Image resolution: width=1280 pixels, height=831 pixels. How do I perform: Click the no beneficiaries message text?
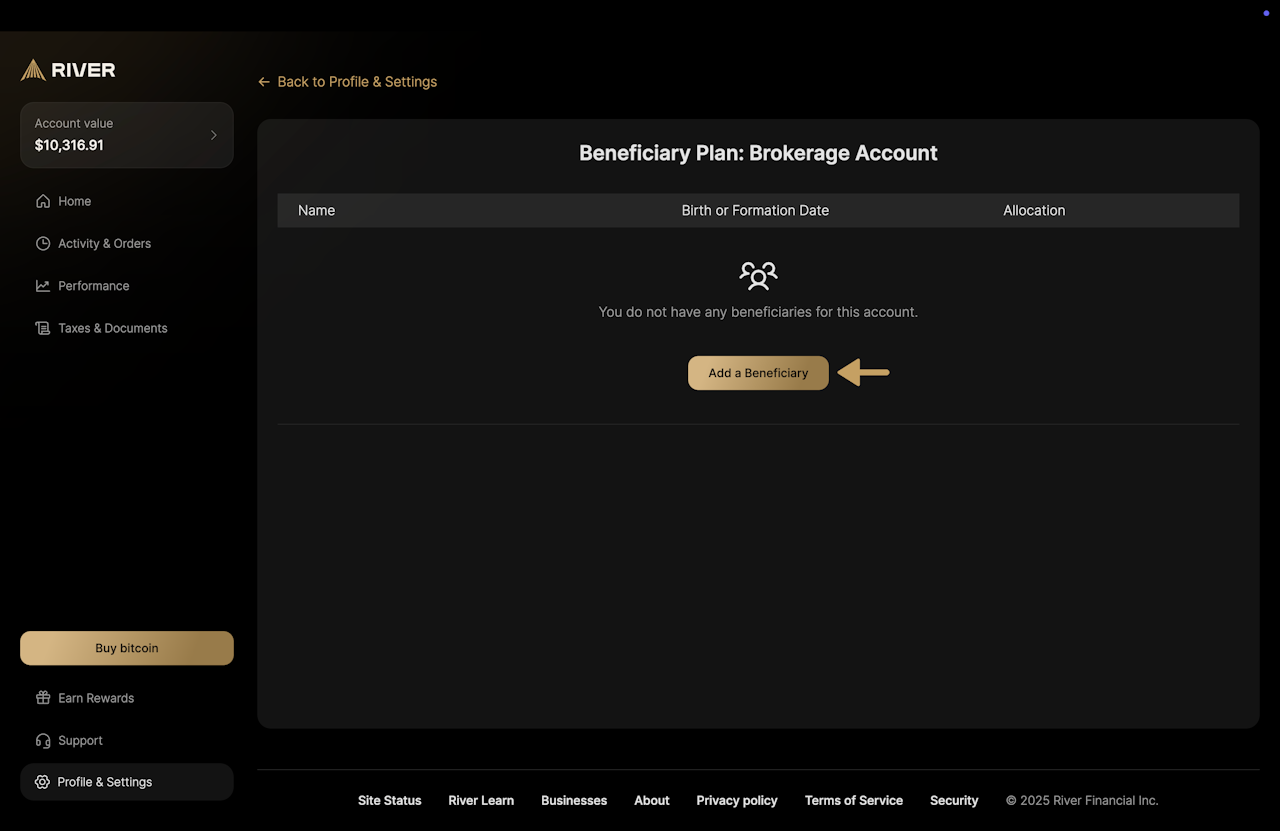pyautogui.click(x=758, y=312)
